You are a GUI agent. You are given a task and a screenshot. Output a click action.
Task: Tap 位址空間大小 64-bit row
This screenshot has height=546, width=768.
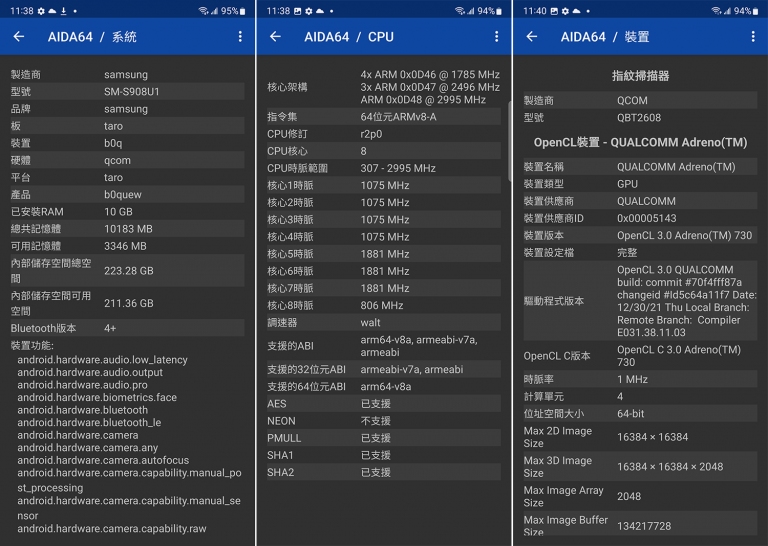point(640,413)
